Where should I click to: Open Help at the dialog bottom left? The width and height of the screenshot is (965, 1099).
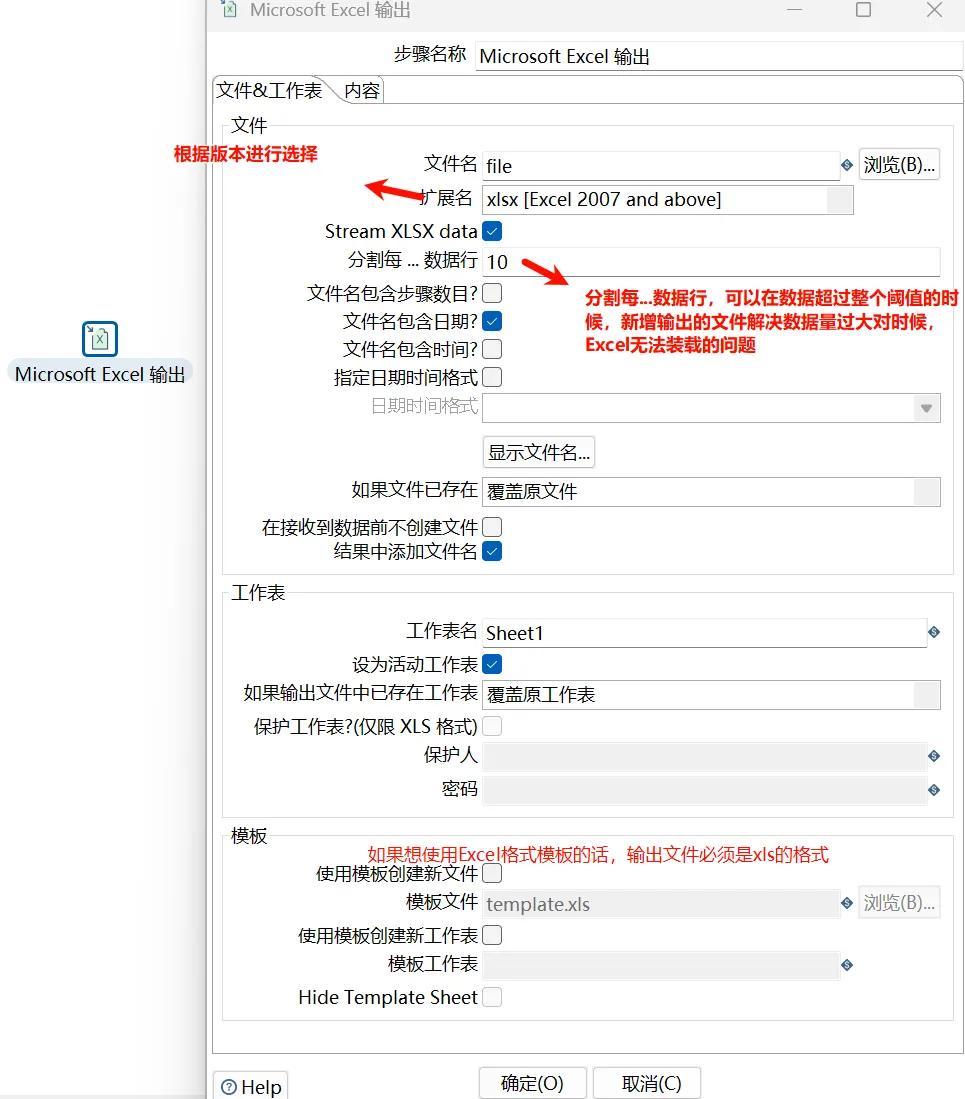click(x=251, y=1087)
